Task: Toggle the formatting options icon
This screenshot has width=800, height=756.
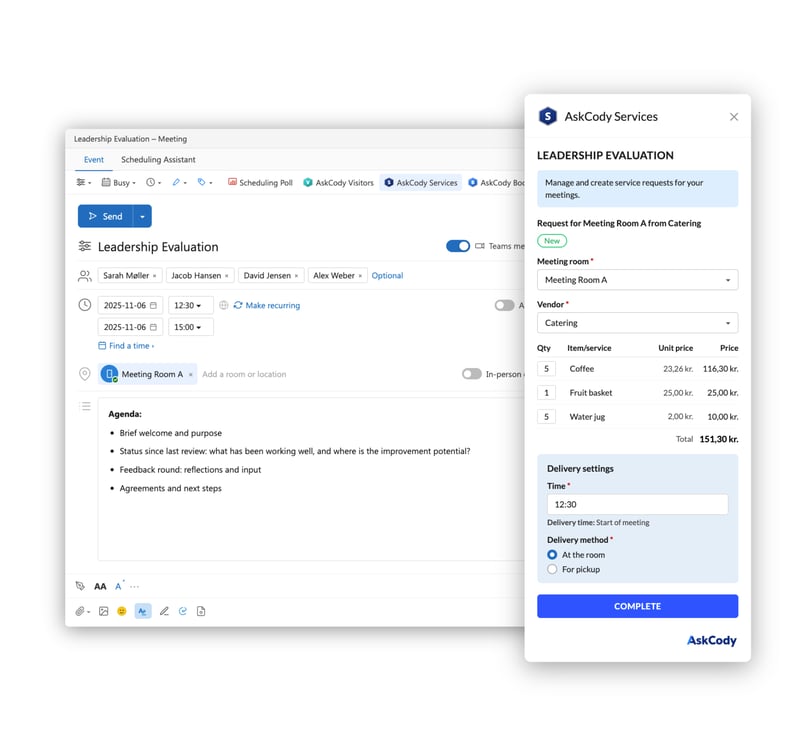Action: tap(143, 611)
